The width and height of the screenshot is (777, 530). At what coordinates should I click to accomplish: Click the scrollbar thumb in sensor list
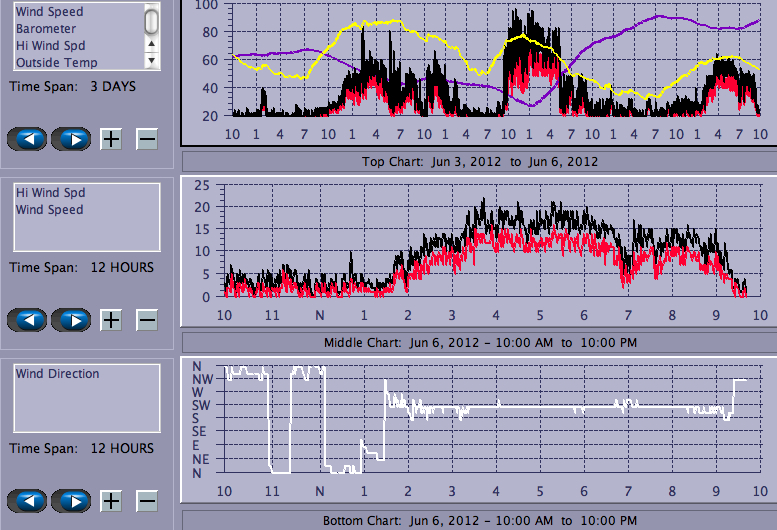151,20
